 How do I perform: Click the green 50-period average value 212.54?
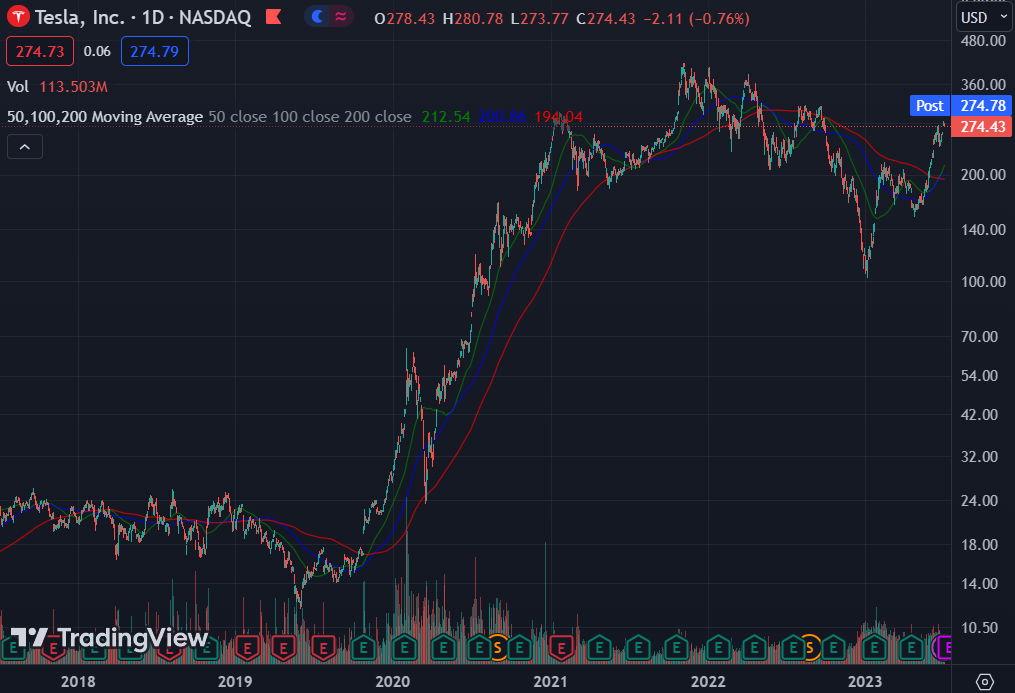(446, 116)
